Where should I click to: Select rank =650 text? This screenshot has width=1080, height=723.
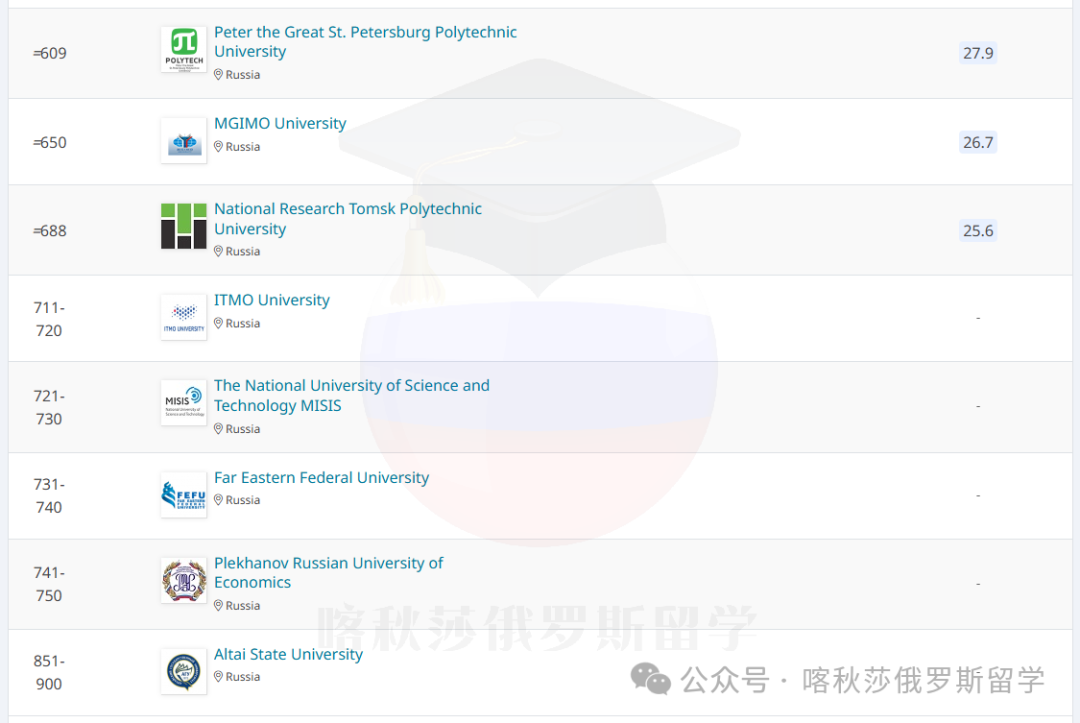pos(50,143)
